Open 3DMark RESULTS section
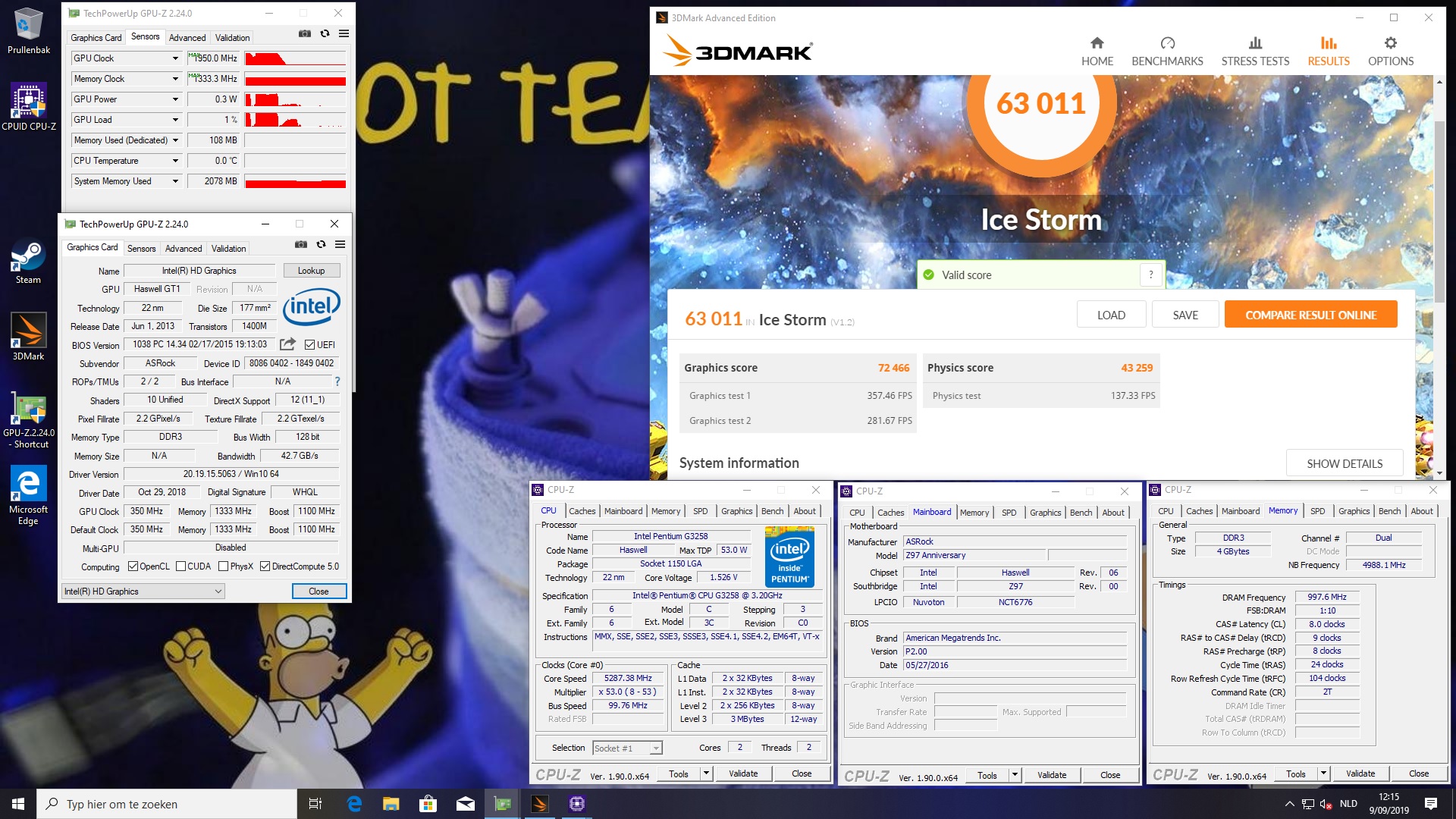This screenshot has width=1456, height=819. (x=1328, y=51)
